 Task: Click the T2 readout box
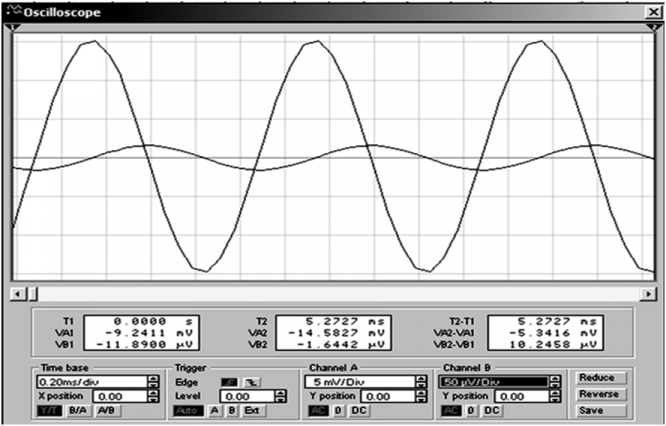[333, 333]
